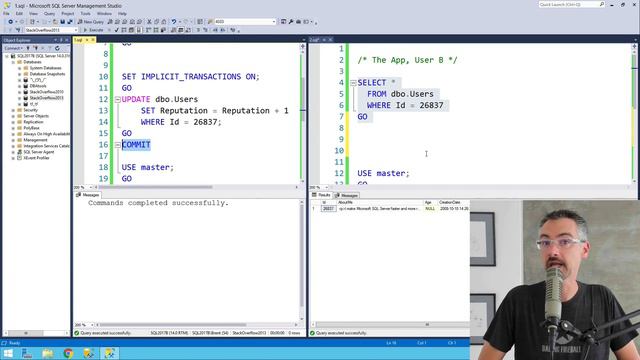The height and width of the screenshot is (360, 640).
Task: Open the Start menu Windows icon
Action: [8, 353]
